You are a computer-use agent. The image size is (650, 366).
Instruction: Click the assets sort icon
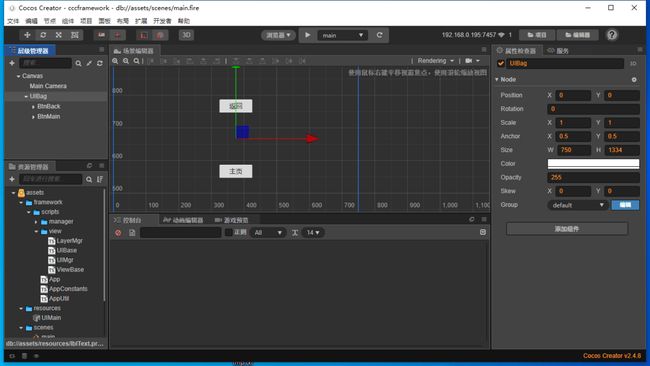100,179
